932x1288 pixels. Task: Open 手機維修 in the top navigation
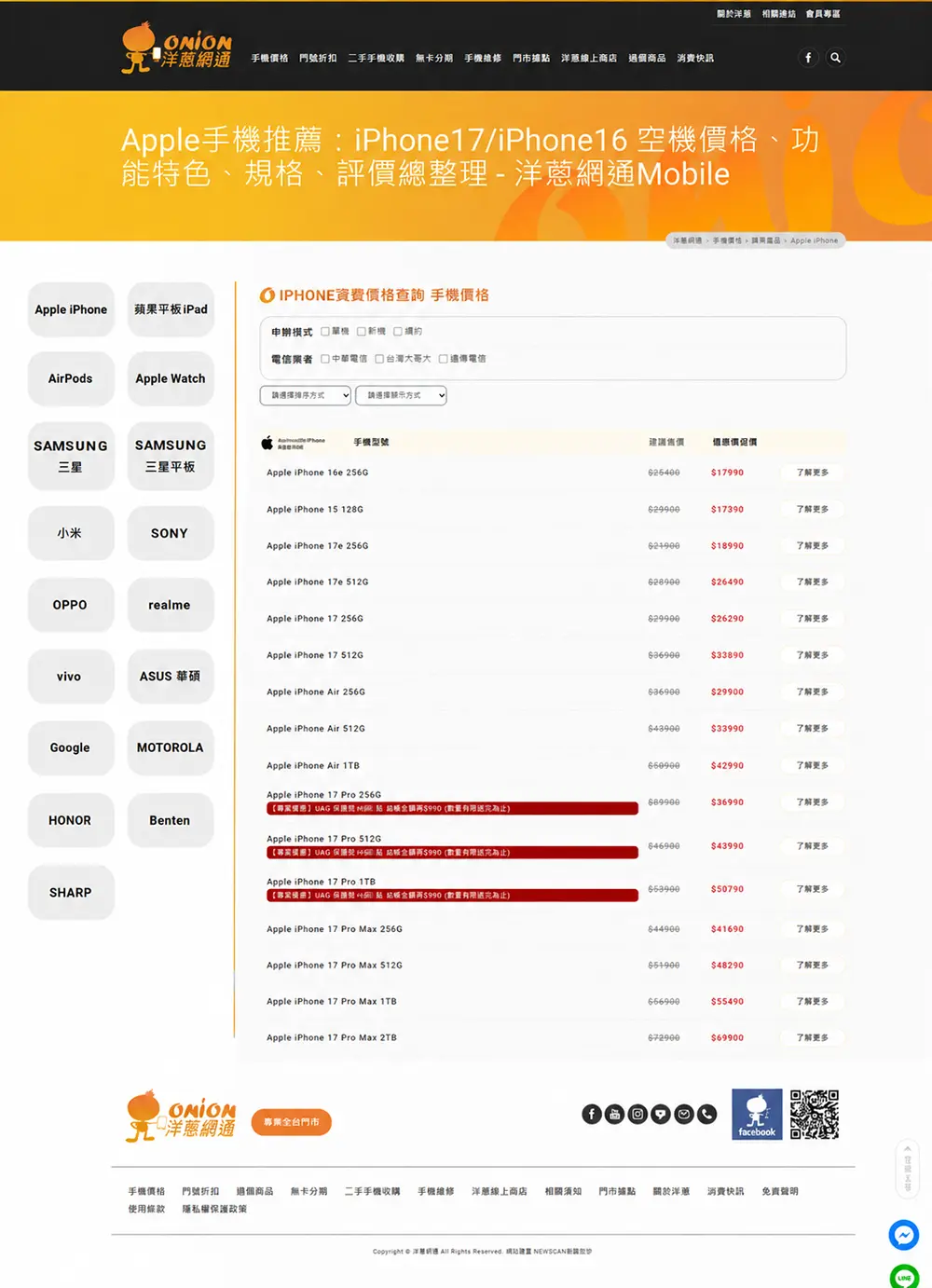pyautogui.click(x=483, y=58)
